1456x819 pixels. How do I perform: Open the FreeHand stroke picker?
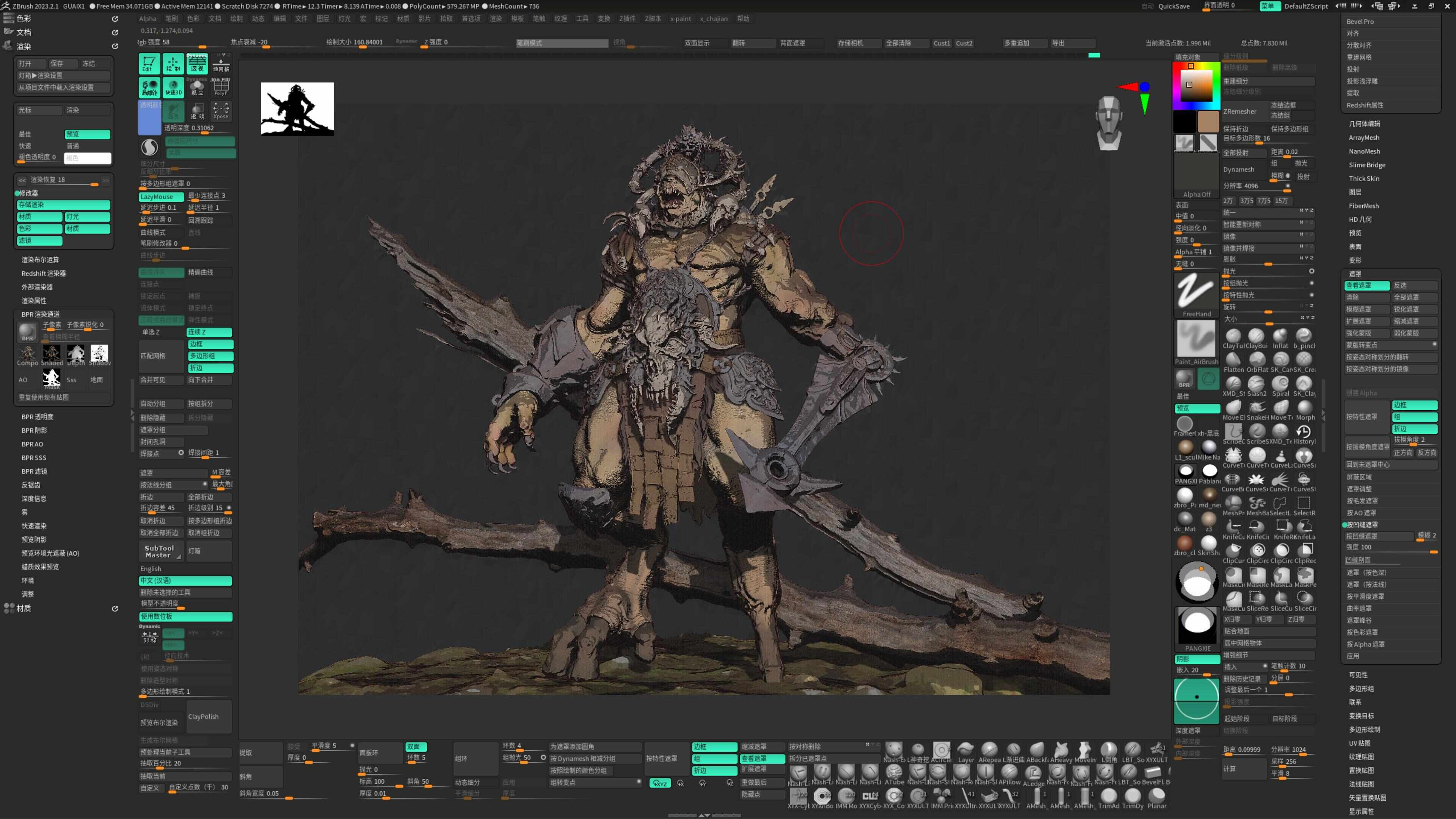coord(1196,295)
